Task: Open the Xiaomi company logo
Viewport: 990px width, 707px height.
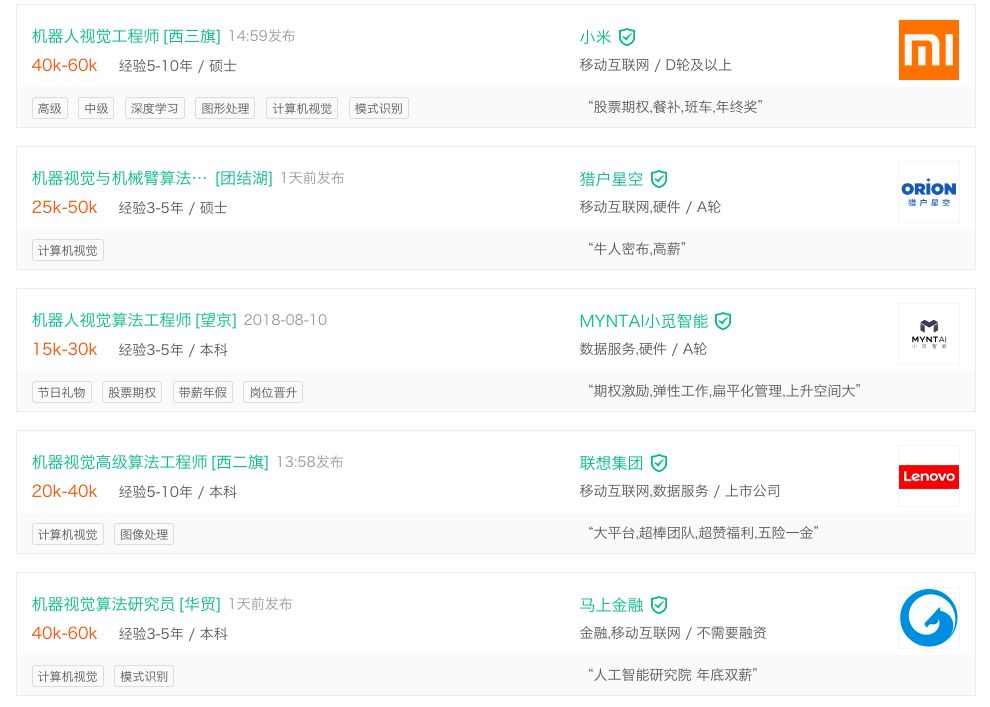Action: pos(928,50)
